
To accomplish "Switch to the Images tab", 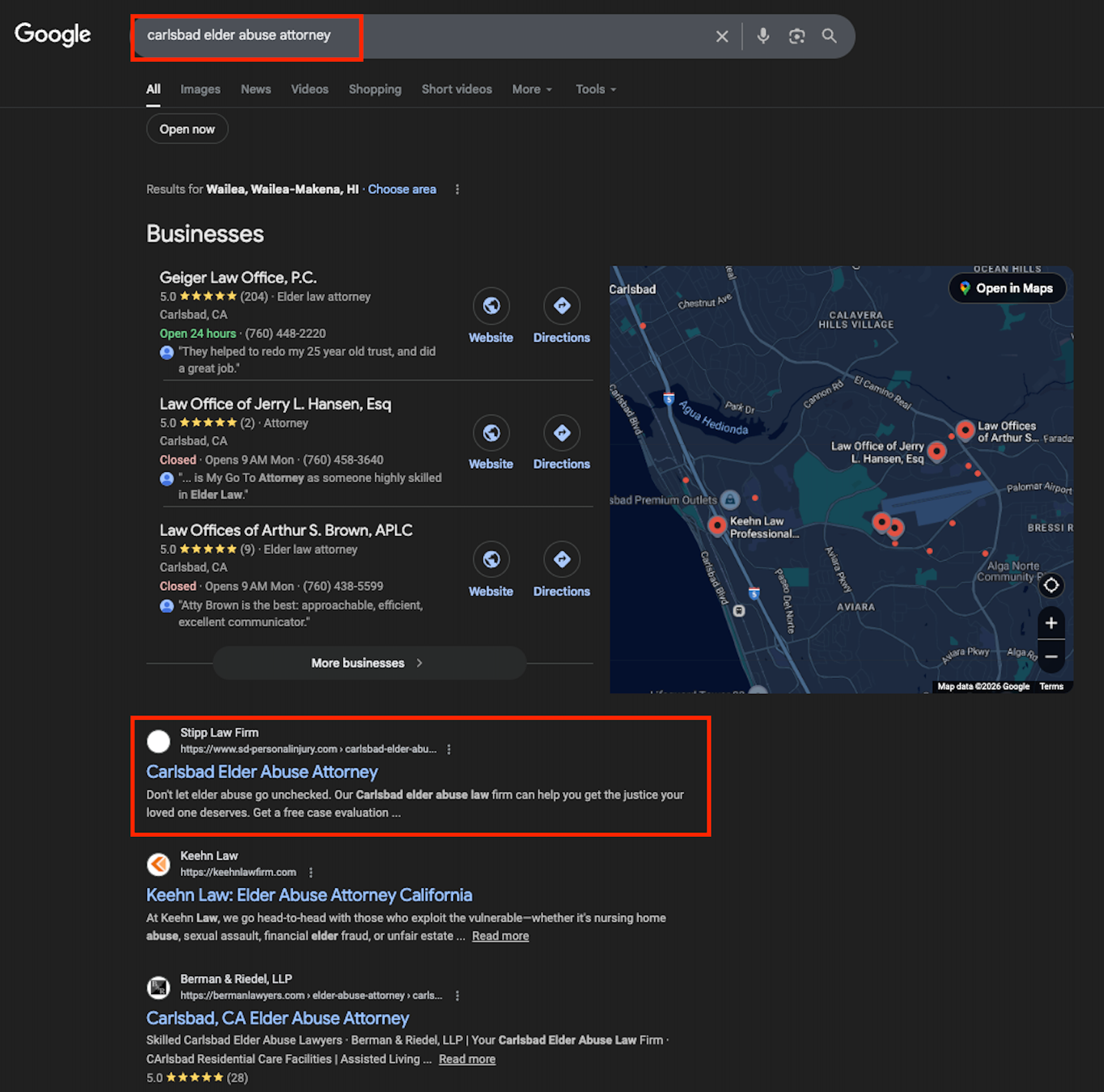I will (x=200, y=89).
